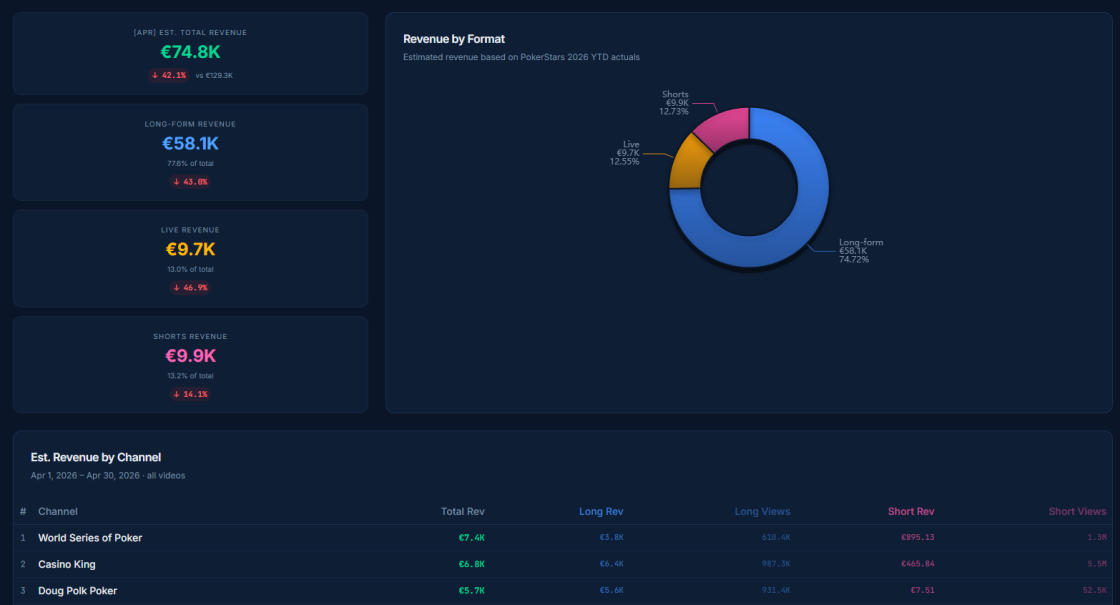Click the 931.4K long views cell
The height and width of the screenshot is (605, 1120).
[x=776, y=590]
